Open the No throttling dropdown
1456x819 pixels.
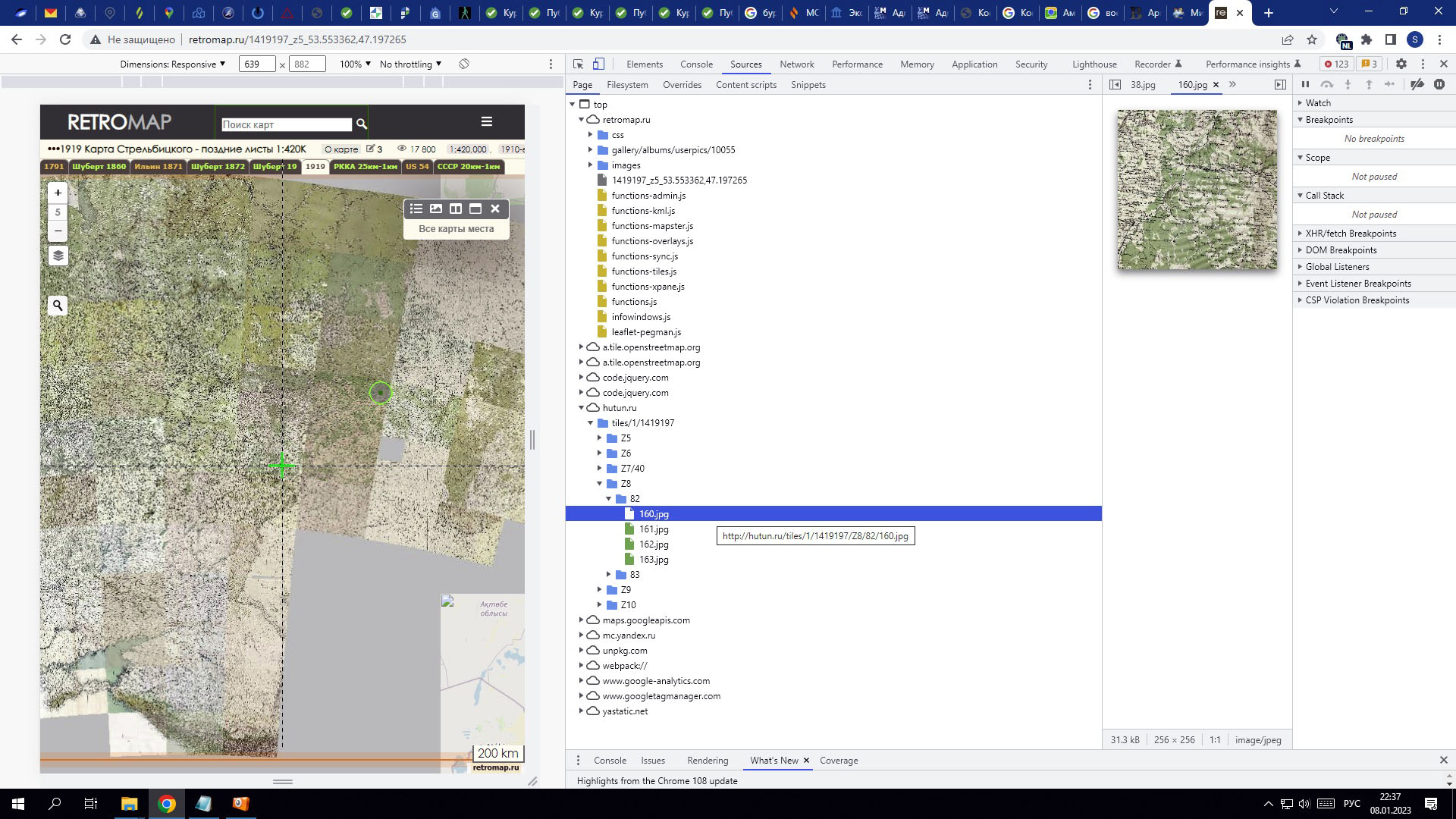[x=410, y=64]
